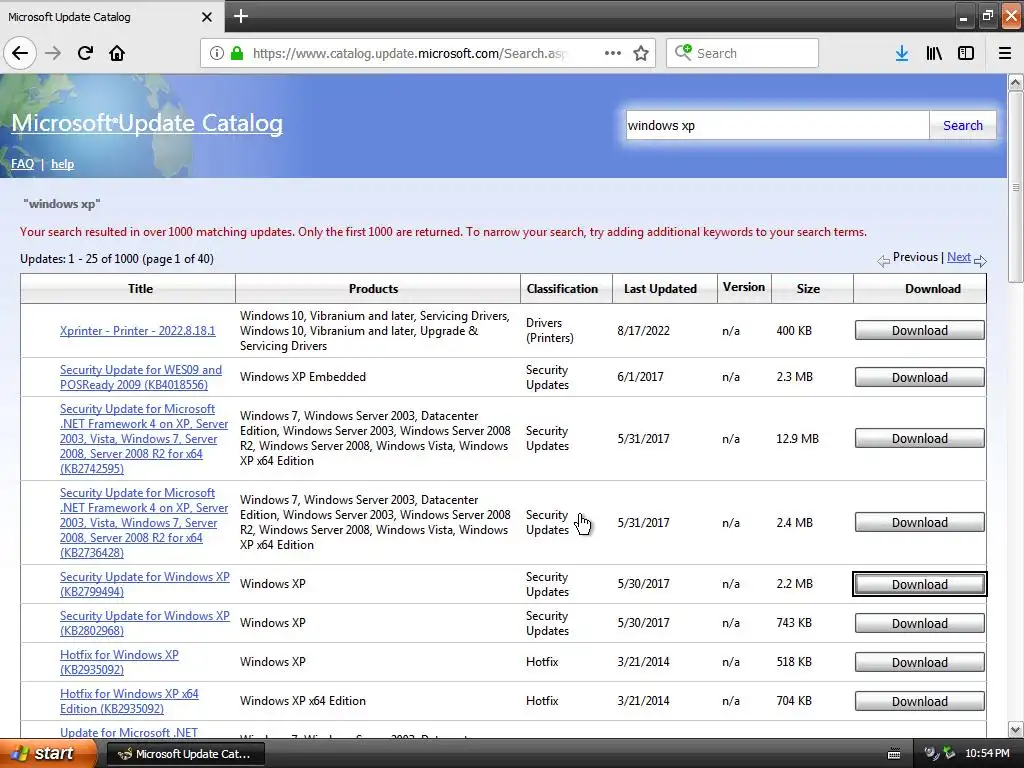
Task: Download the 2.4 MB .NET Framework update
Action: [920, 522]
